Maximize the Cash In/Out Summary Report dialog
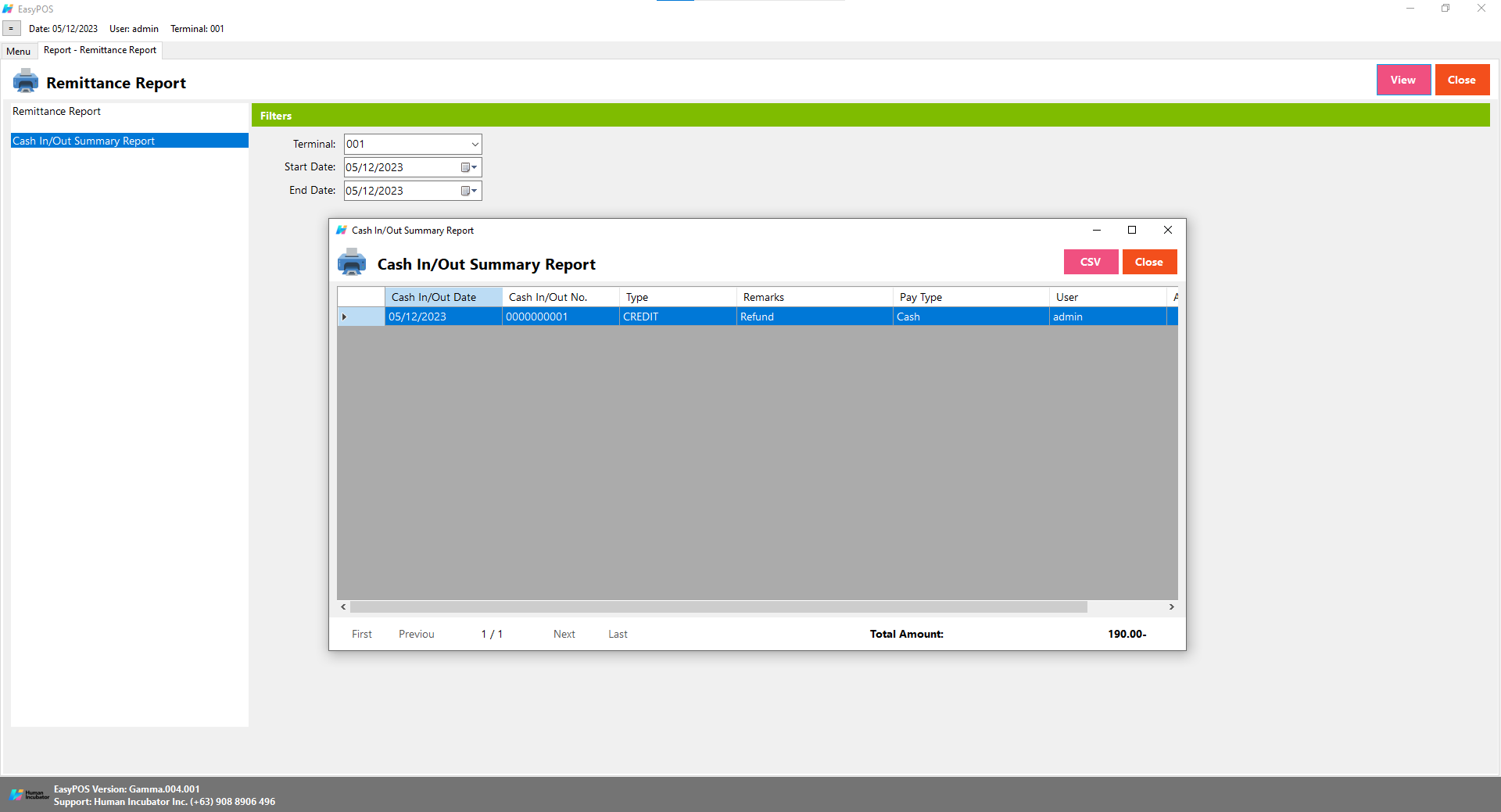 1131,230
